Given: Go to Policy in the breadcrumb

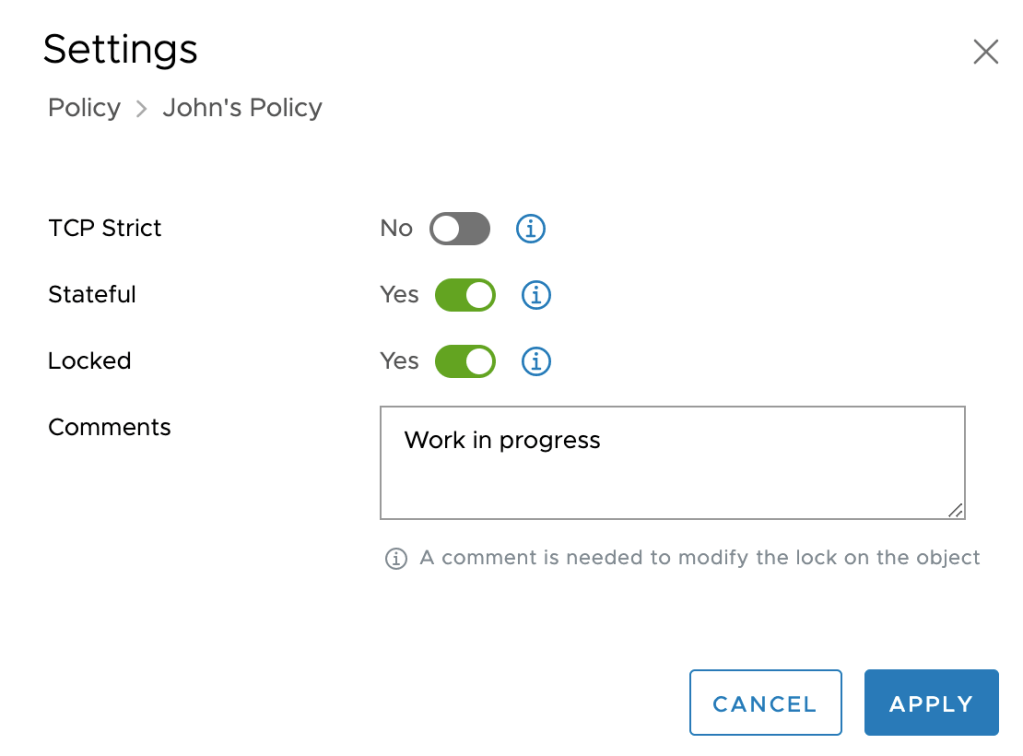Looking at the screenshot, I should tap(84, 108).
